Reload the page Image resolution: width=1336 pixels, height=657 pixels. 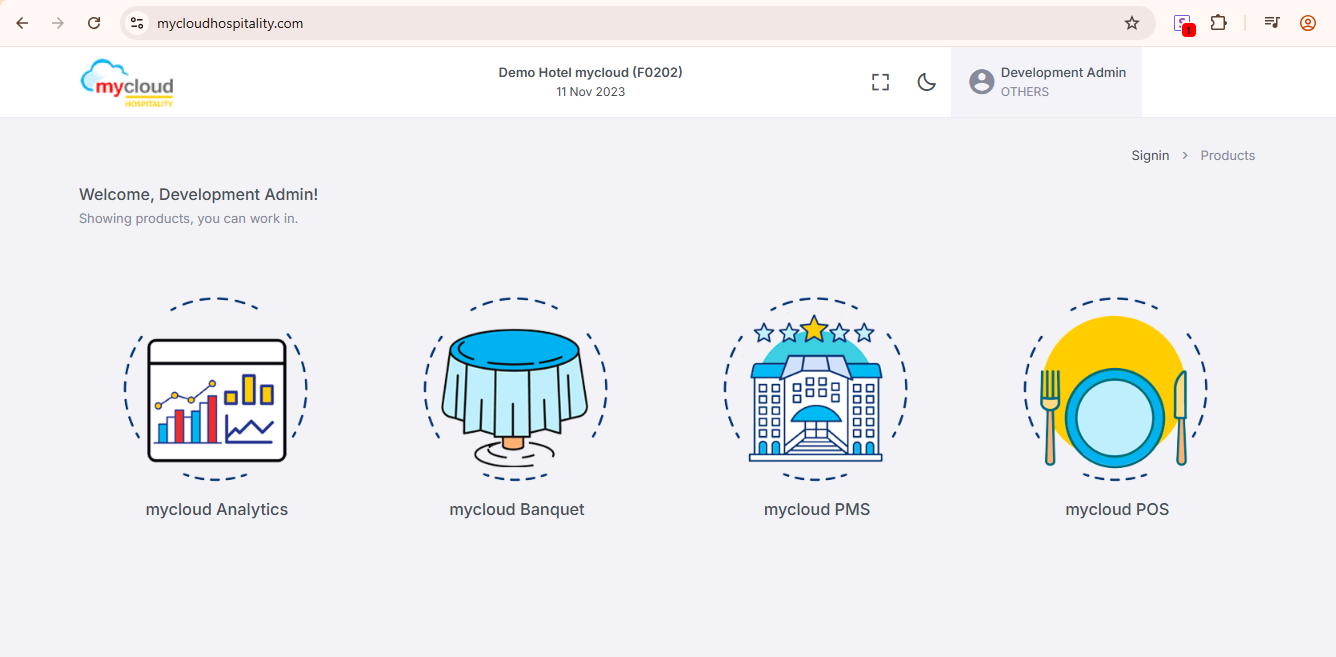pos(94,23)
